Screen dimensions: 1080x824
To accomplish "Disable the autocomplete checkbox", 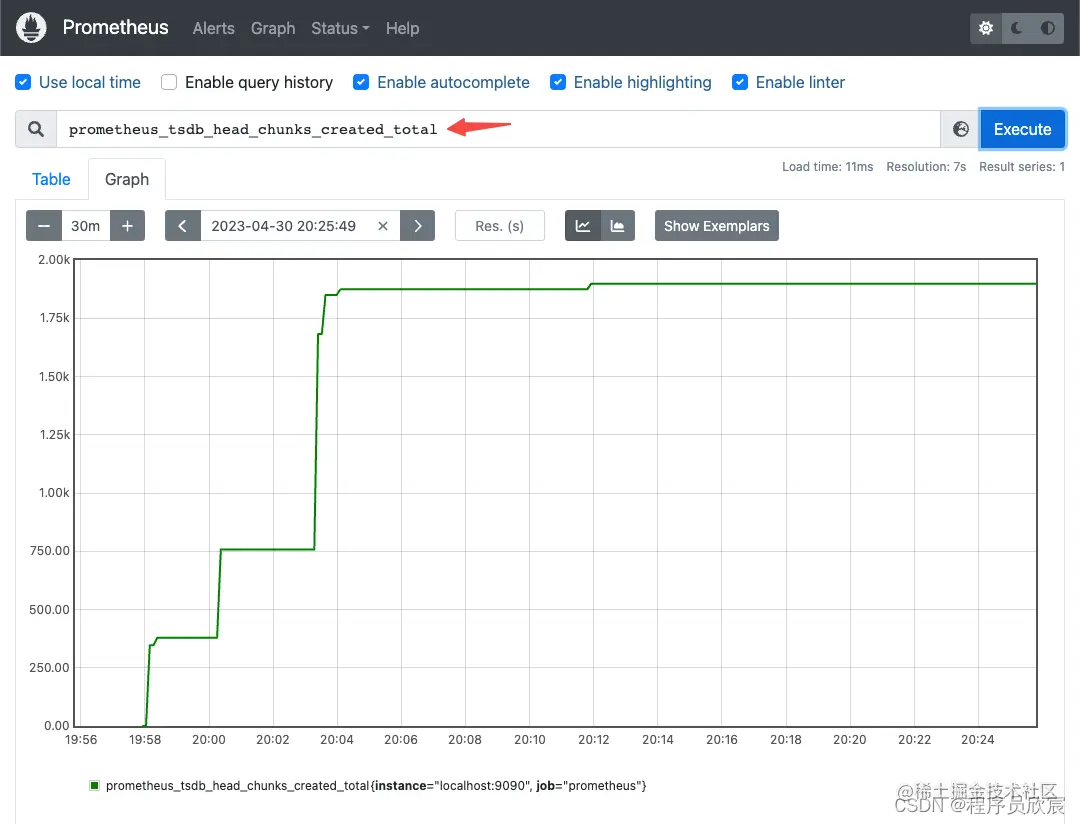I will [361, 82].
